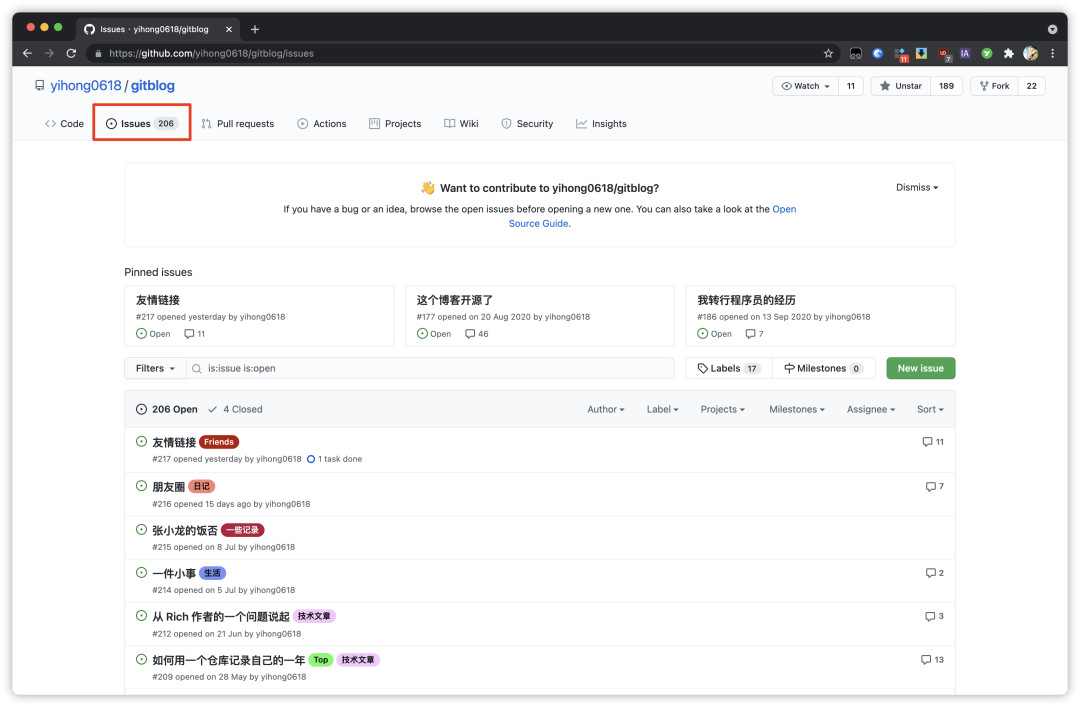Image resolution: width=1080 pixels, height=707 pixels.
Task: Open the Sort dropdown
Action: point(929,409)
